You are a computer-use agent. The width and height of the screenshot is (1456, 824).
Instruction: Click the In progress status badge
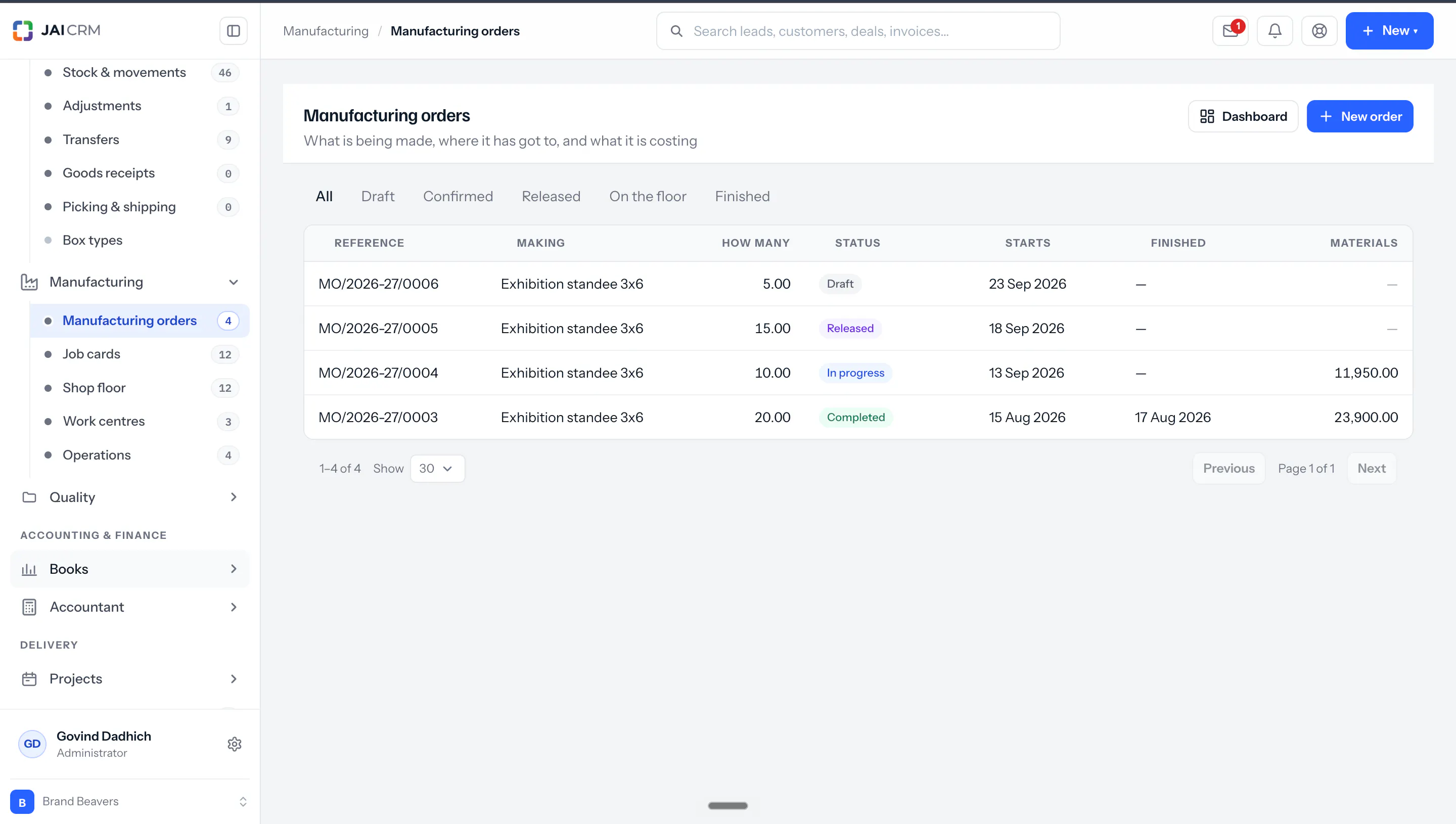(855, 373)
